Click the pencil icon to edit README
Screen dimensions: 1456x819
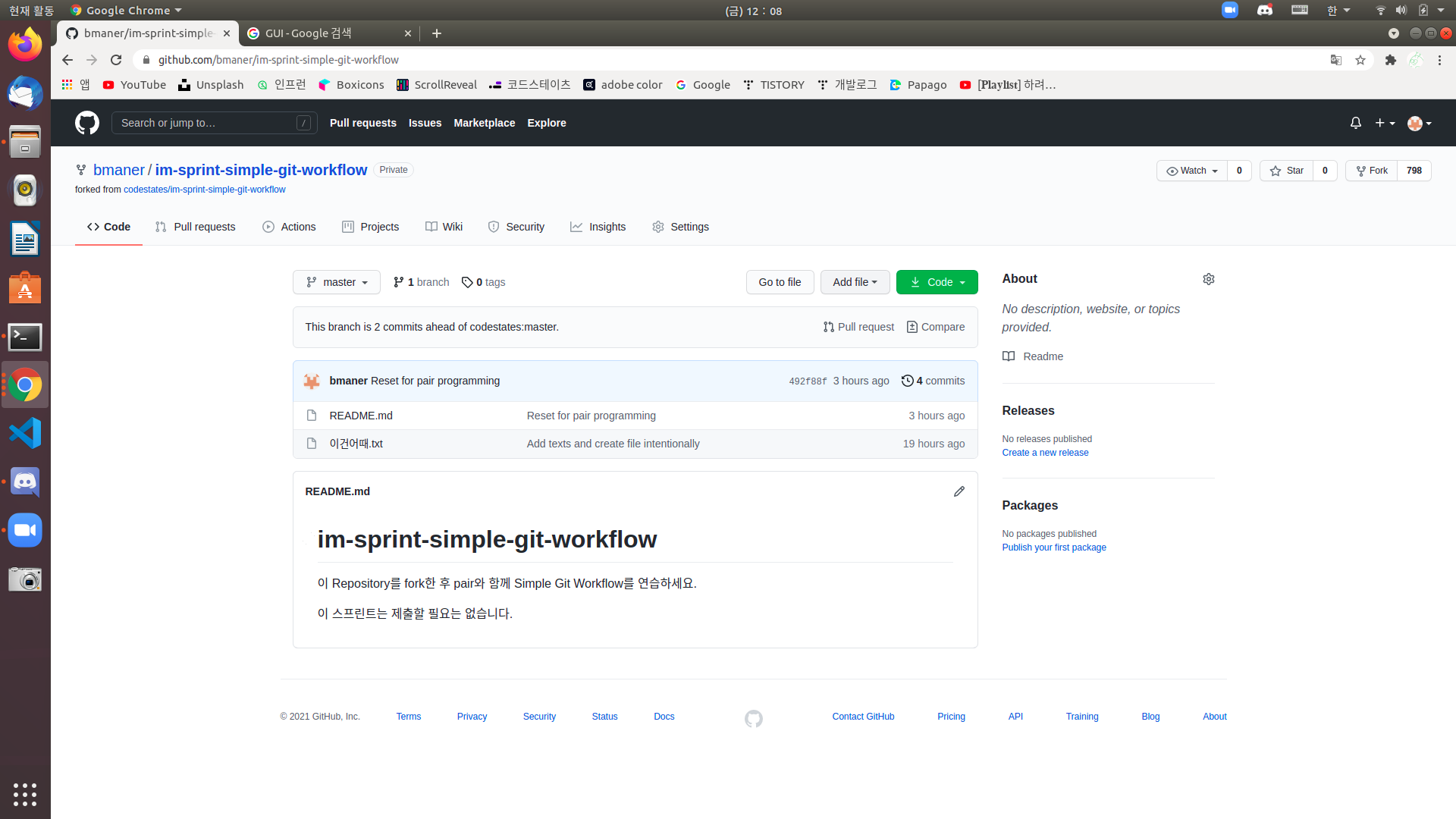(x=959, y=491)
